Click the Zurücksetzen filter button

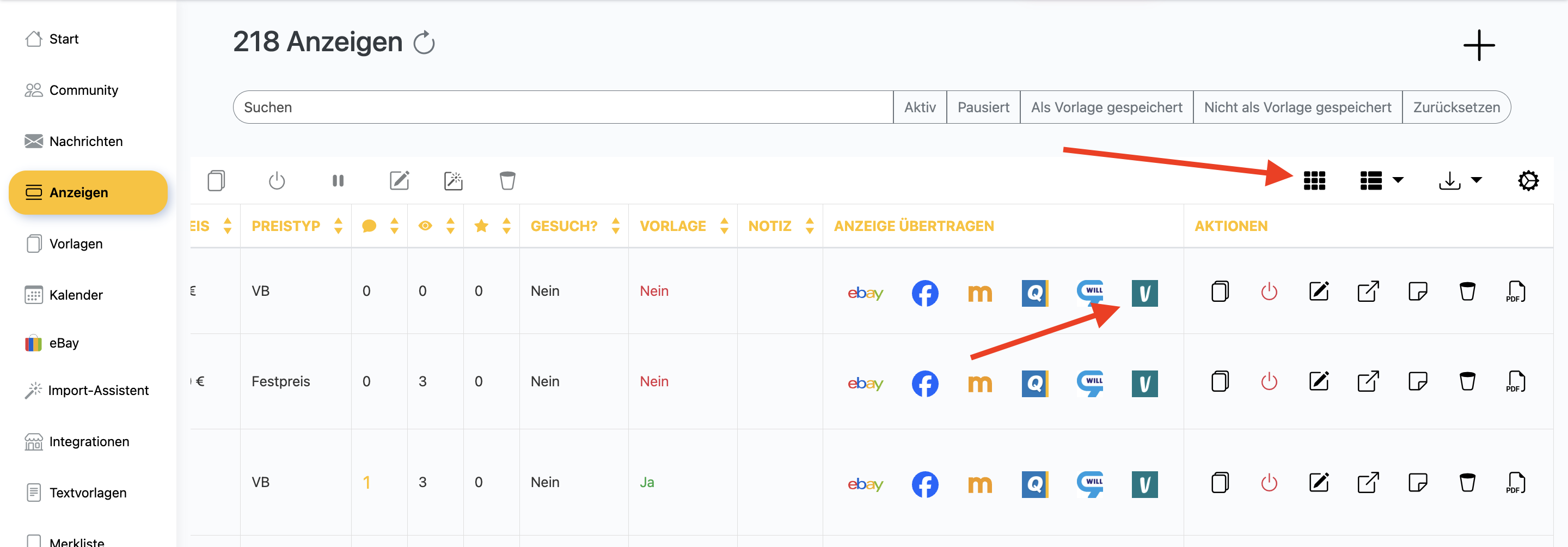1455,107
